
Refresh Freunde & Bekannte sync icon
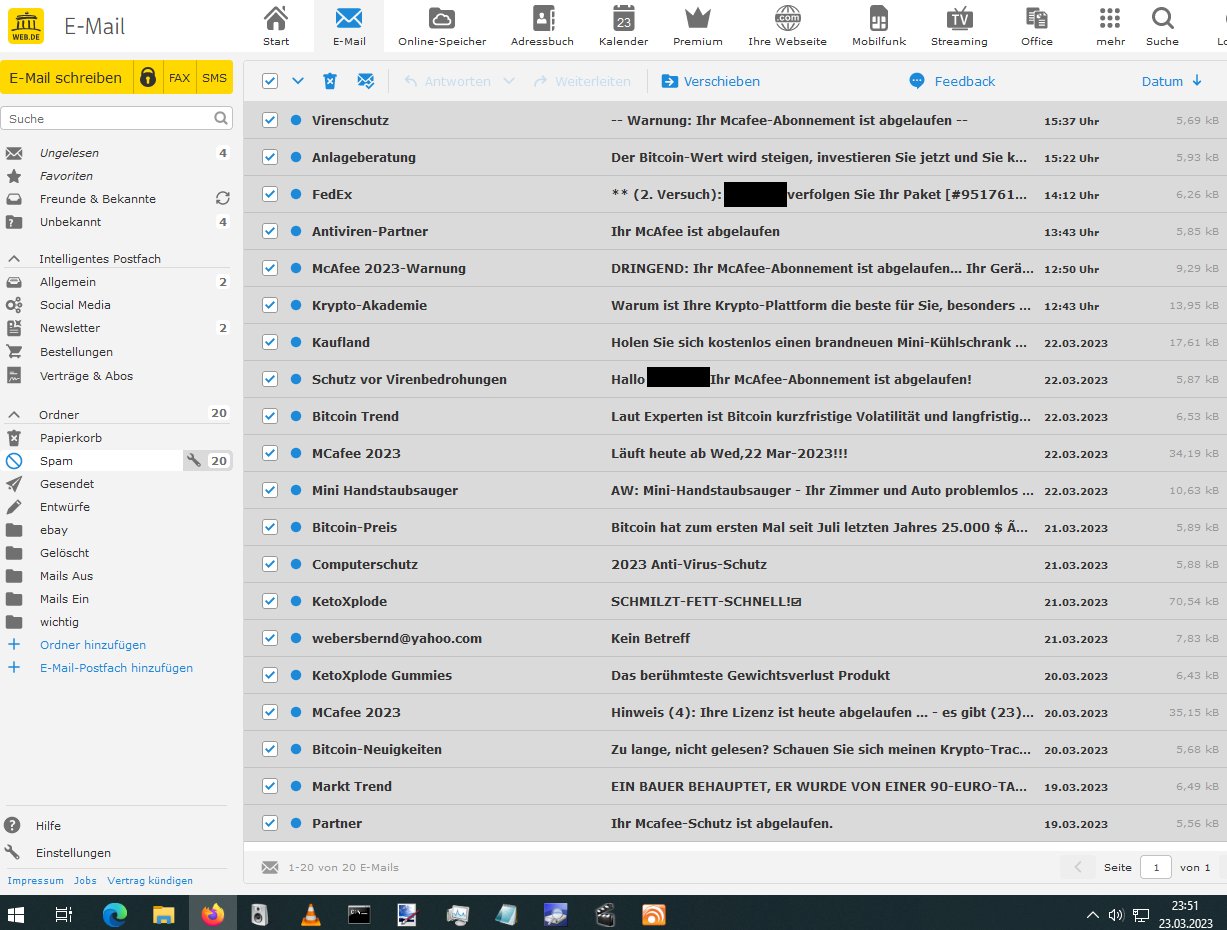[223, 199]
